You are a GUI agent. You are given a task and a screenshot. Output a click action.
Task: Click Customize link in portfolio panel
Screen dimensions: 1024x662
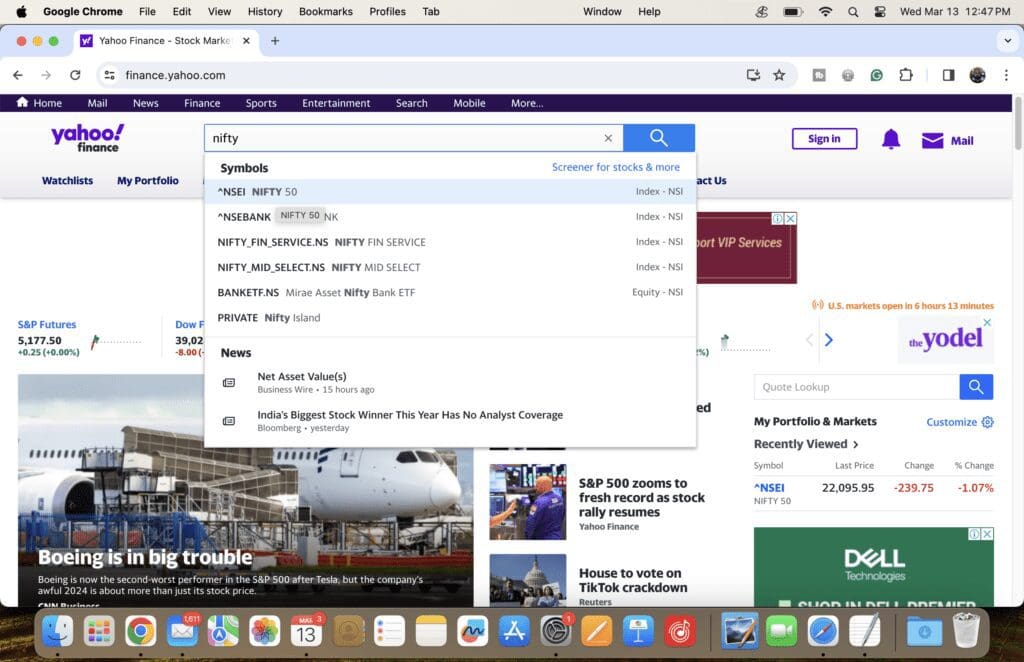952,422
